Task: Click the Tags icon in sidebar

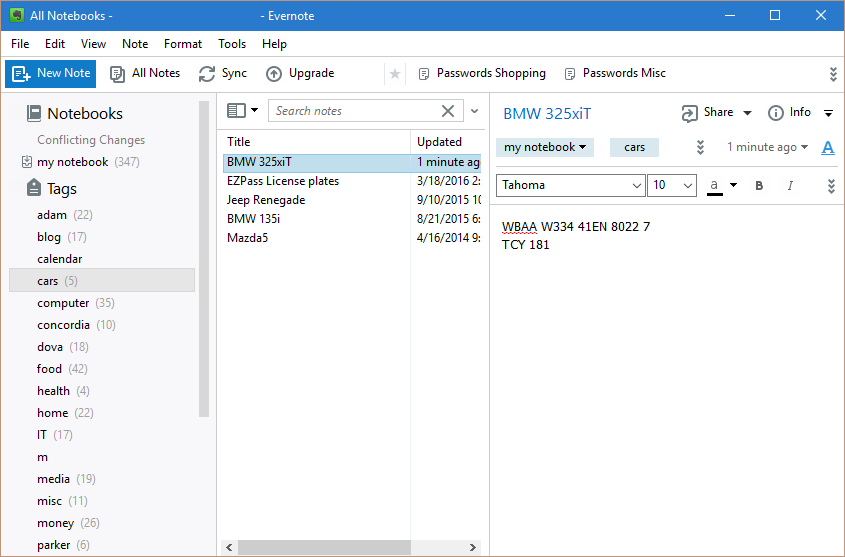Action: [33, 188]
